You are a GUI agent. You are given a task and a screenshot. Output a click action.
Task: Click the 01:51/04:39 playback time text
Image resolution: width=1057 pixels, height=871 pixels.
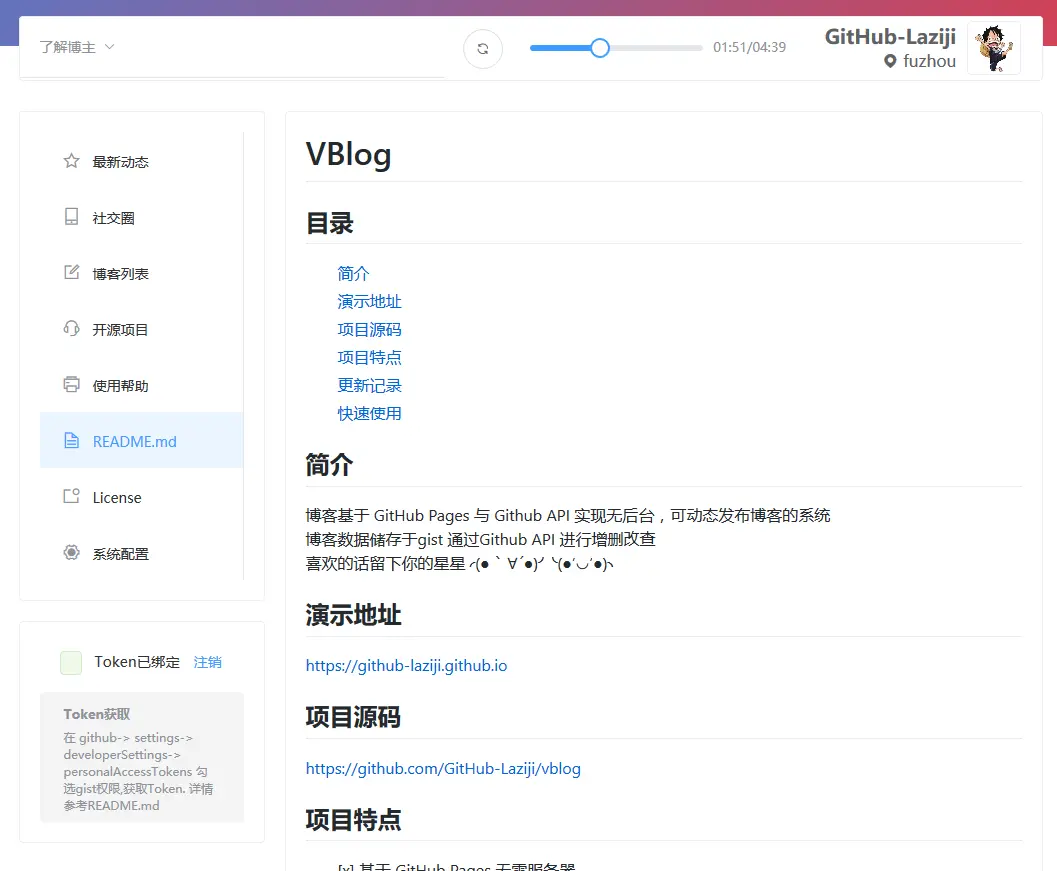coord(750,47)
